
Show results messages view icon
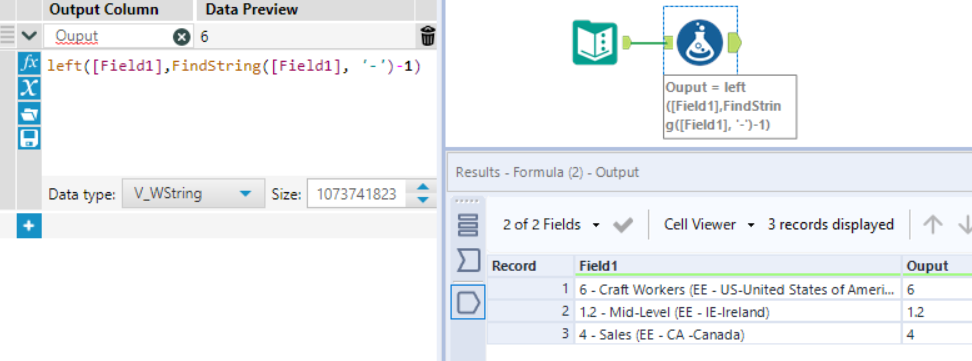pyautogui.click(x=467, y=225)
